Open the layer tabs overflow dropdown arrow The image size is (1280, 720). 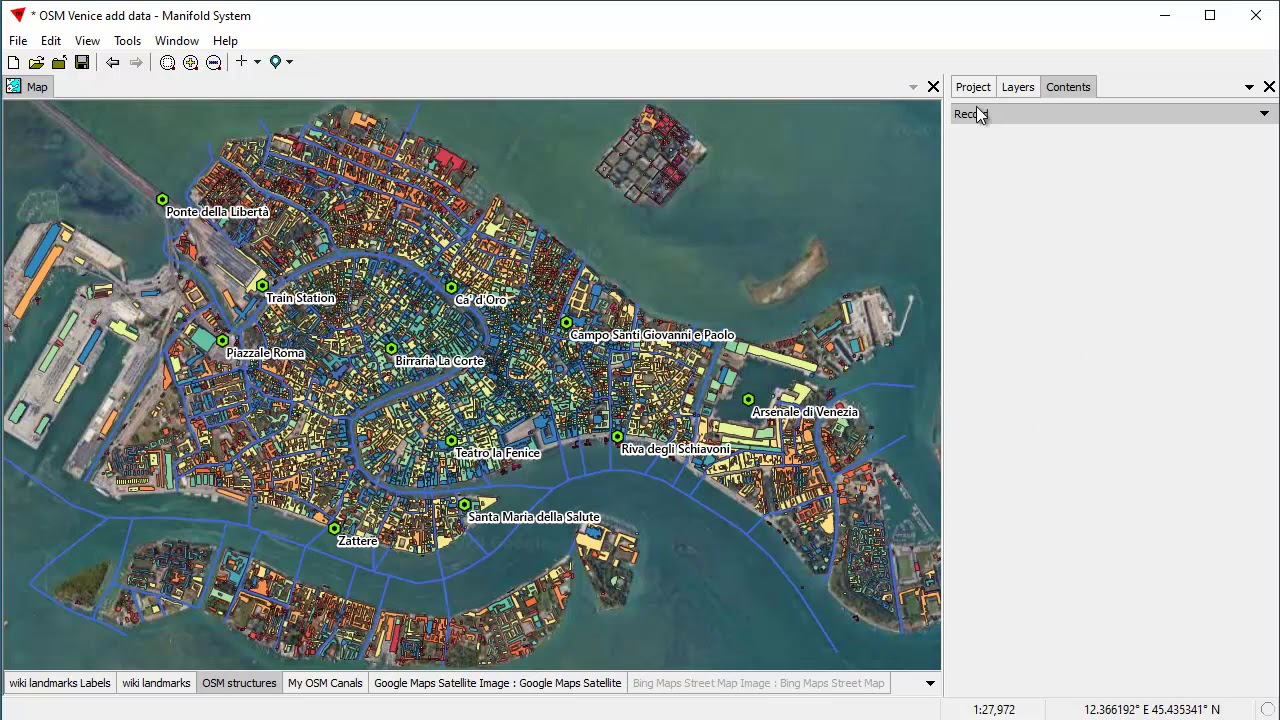[x=930, y=683]
